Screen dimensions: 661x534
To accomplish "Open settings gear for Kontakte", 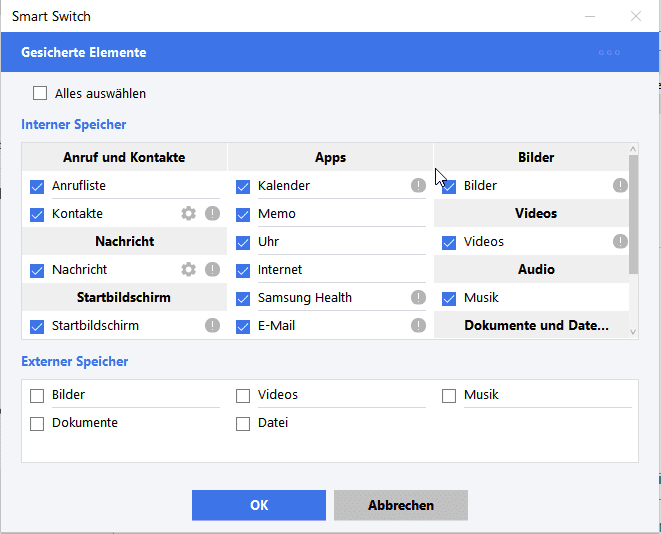I will coord(188,213).
